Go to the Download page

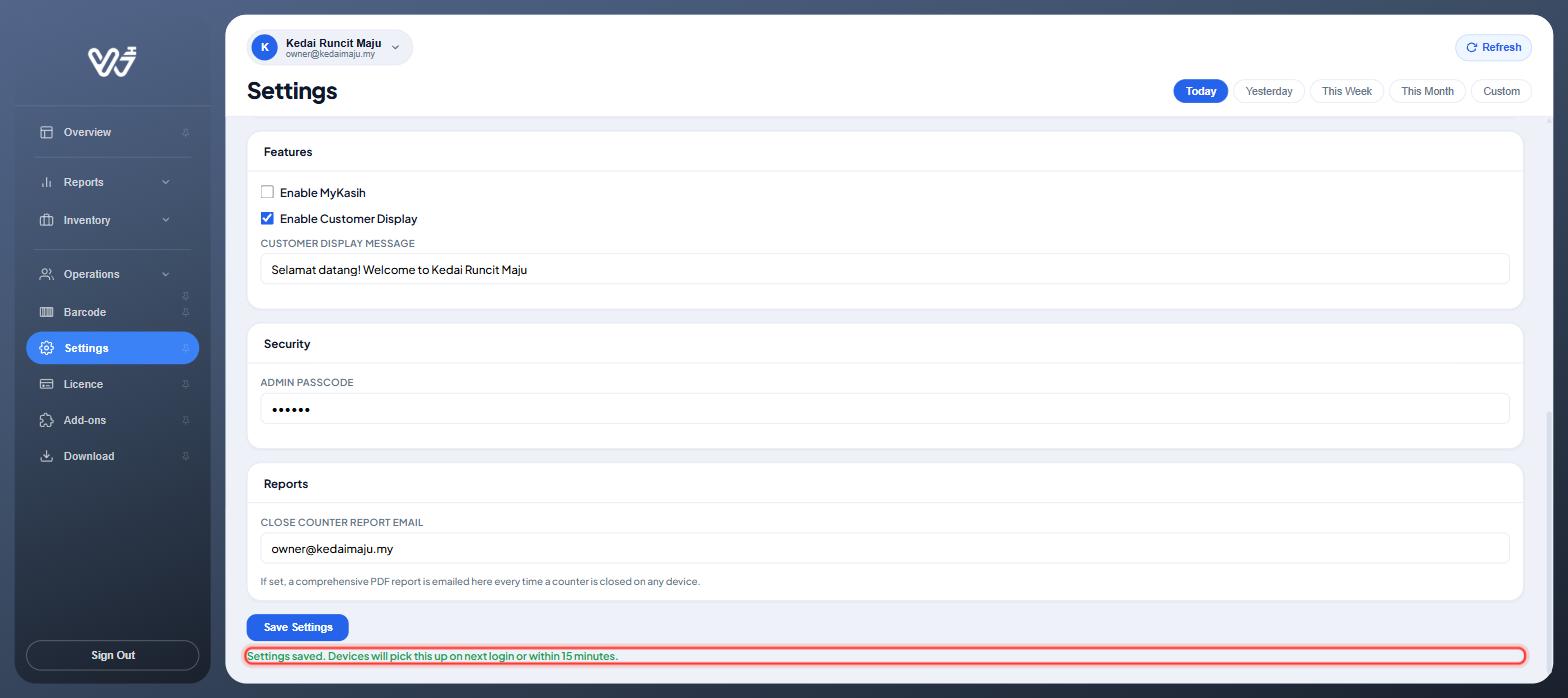(112, 456)
